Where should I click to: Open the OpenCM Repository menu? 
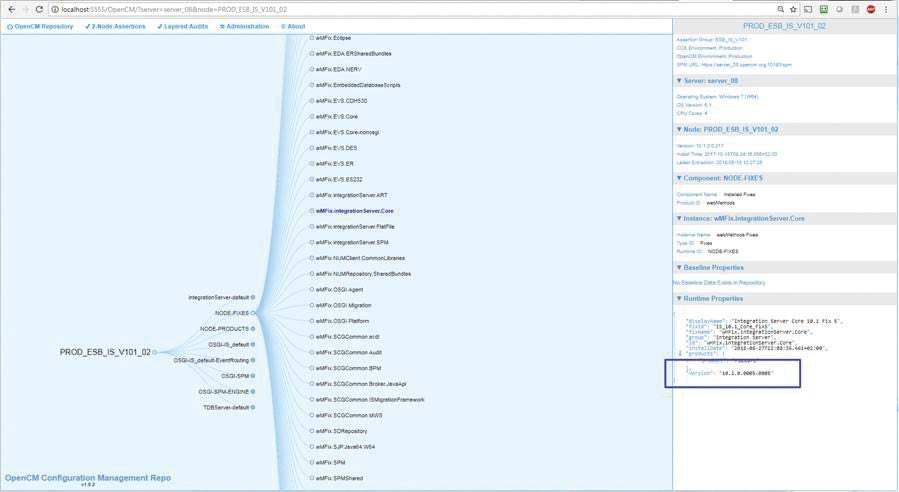click(40, 26)
